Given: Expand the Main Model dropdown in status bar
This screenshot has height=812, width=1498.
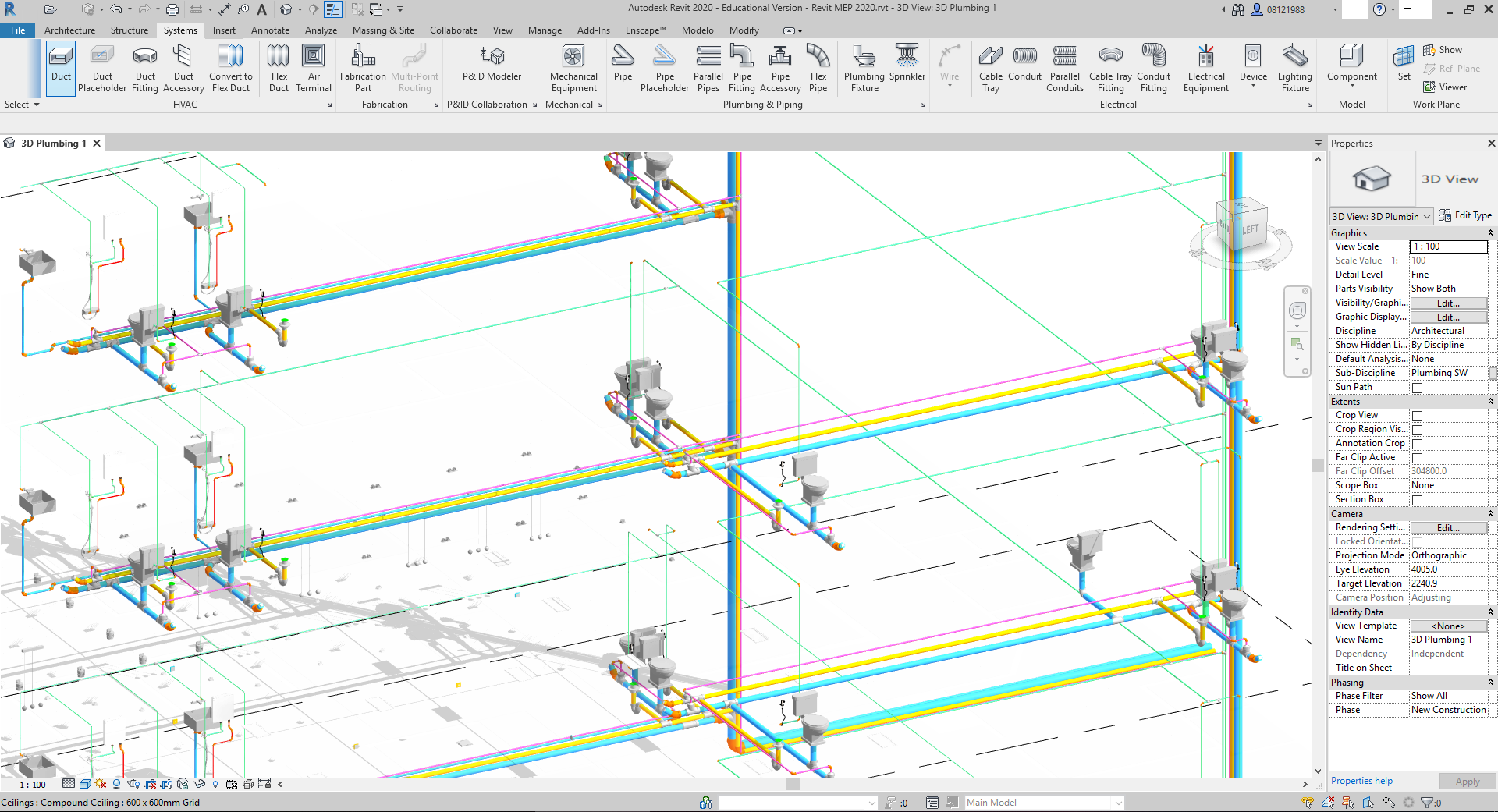Looking at the screenshot, I should coord(1118,803).
